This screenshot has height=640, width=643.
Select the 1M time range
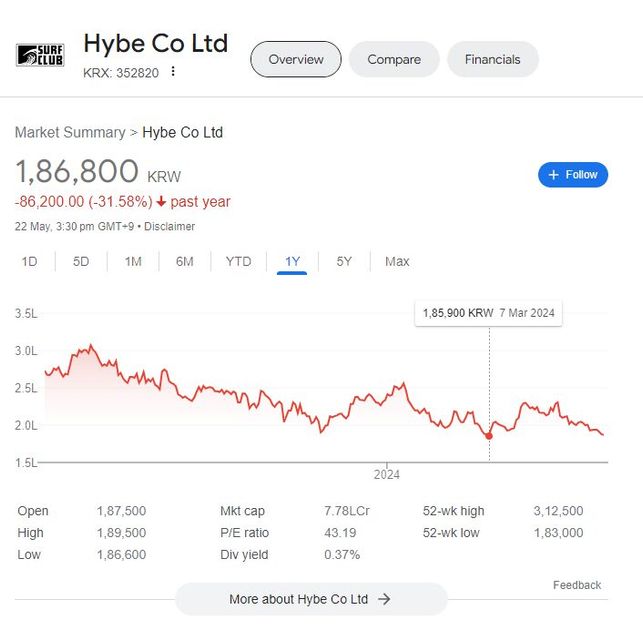pyautogui.click(x=133, y=262)
